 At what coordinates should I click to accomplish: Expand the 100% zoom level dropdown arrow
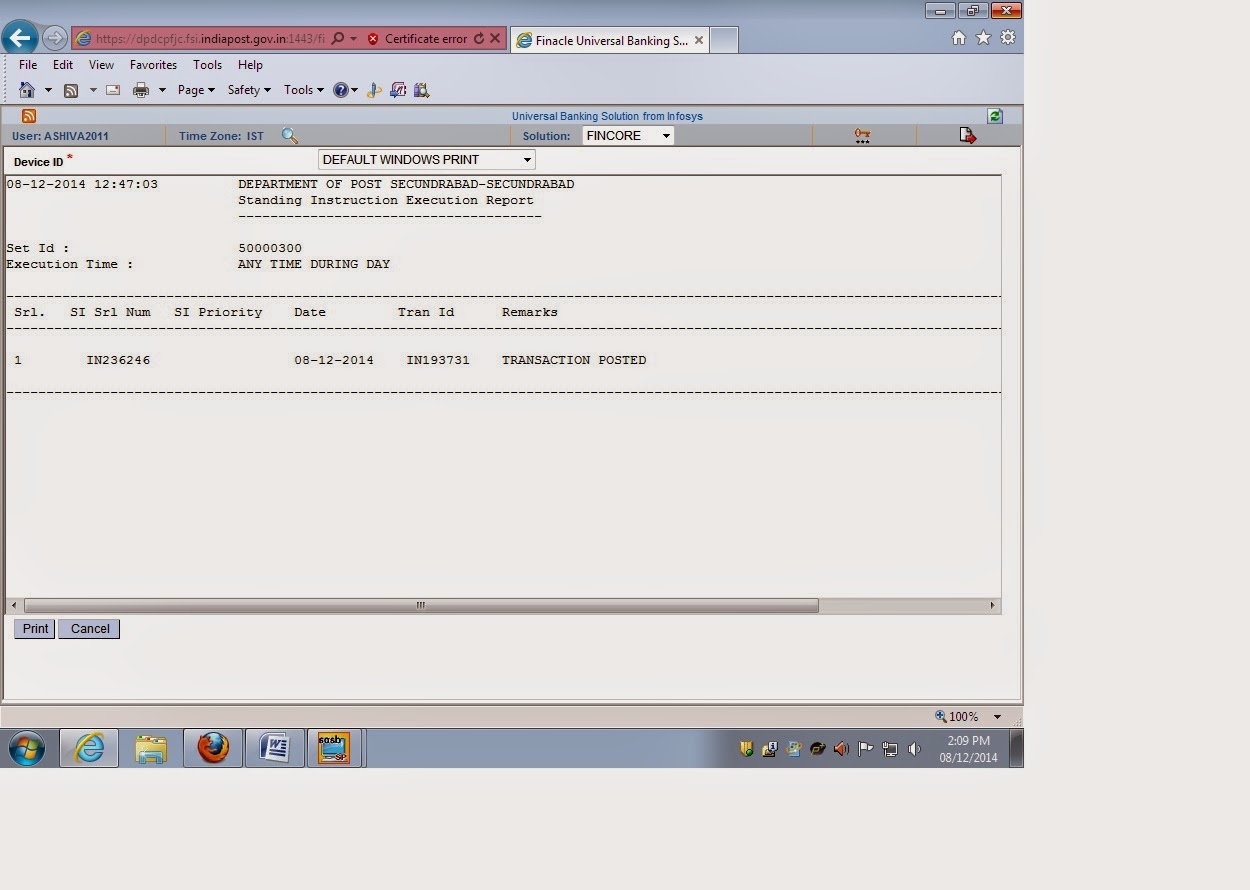[997, 717]
